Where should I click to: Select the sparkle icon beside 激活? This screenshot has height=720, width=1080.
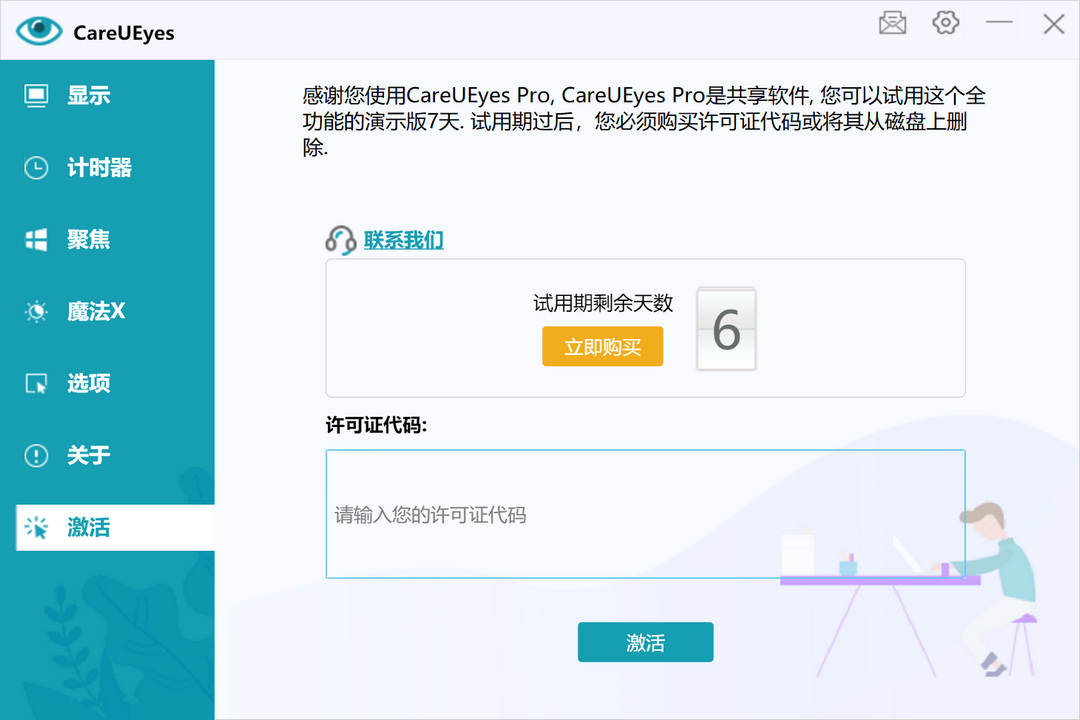tap(36, 527)
